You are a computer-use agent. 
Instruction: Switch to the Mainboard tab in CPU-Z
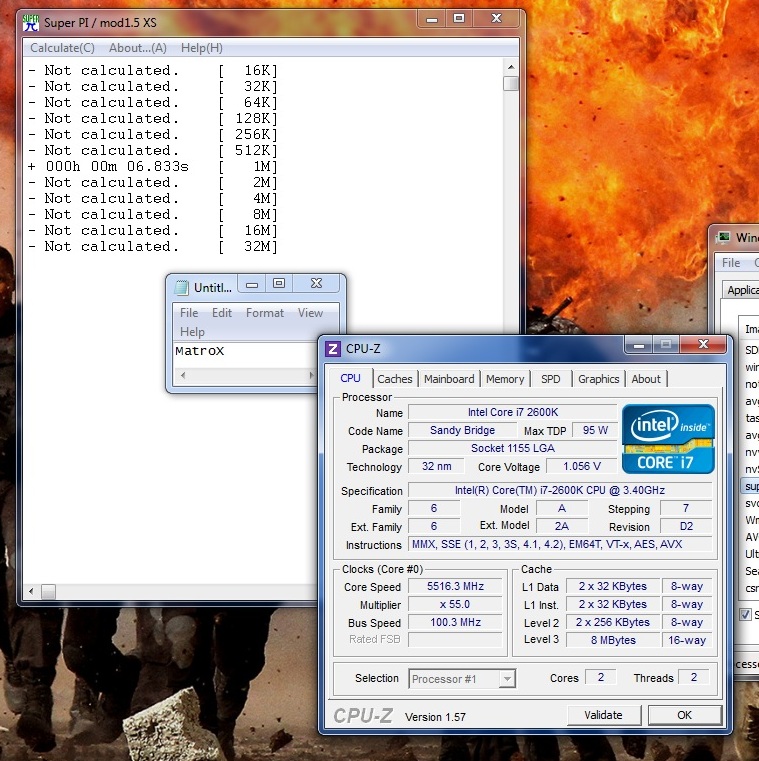point(449,379)
